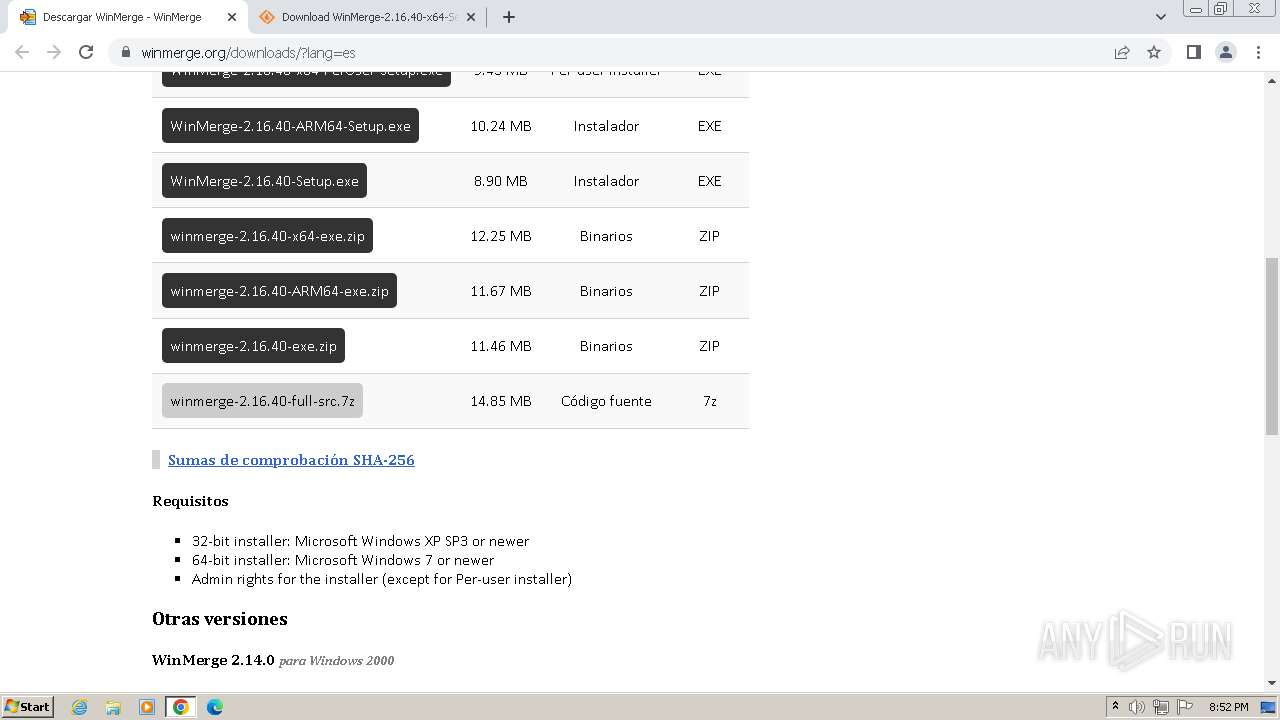Image resolution: width=1280 pixels, height=720 pixels.
Task: Open the volume speaker tray icon
Action: pos(1137,707)
